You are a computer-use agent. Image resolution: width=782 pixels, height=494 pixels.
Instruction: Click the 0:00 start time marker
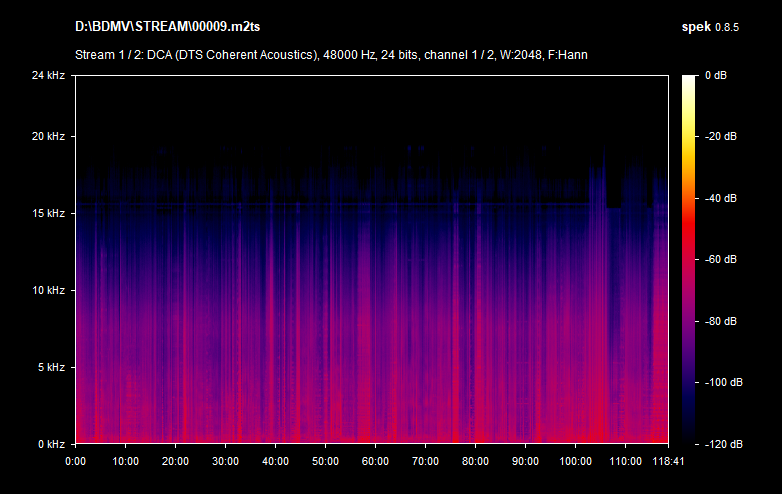point(76,462)
